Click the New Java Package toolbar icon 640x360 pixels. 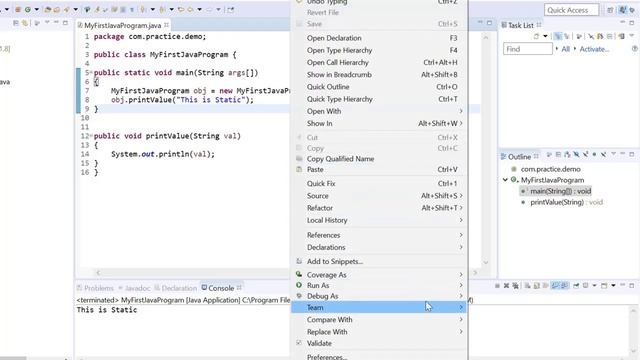click(x=18, y=9)
